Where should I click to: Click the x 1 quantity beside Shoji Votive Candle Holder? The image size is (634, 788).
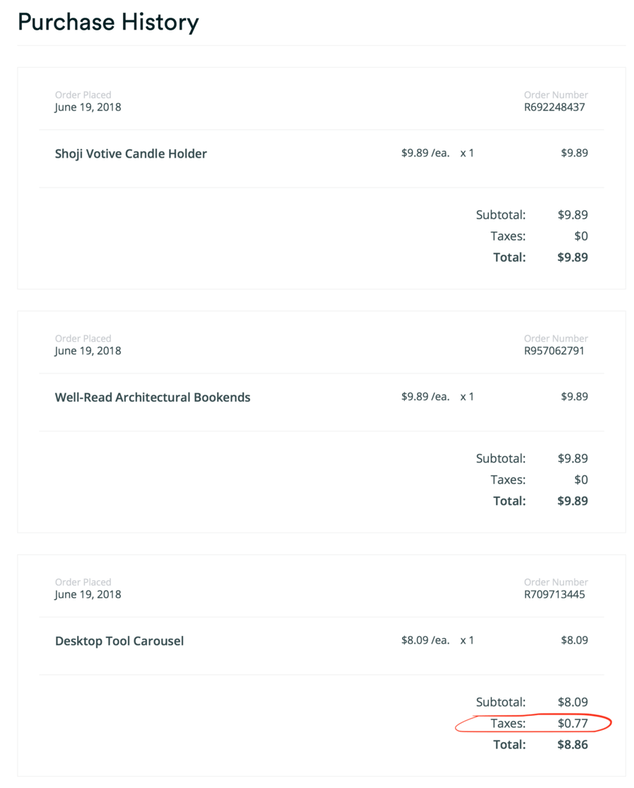tap(467, 153)
